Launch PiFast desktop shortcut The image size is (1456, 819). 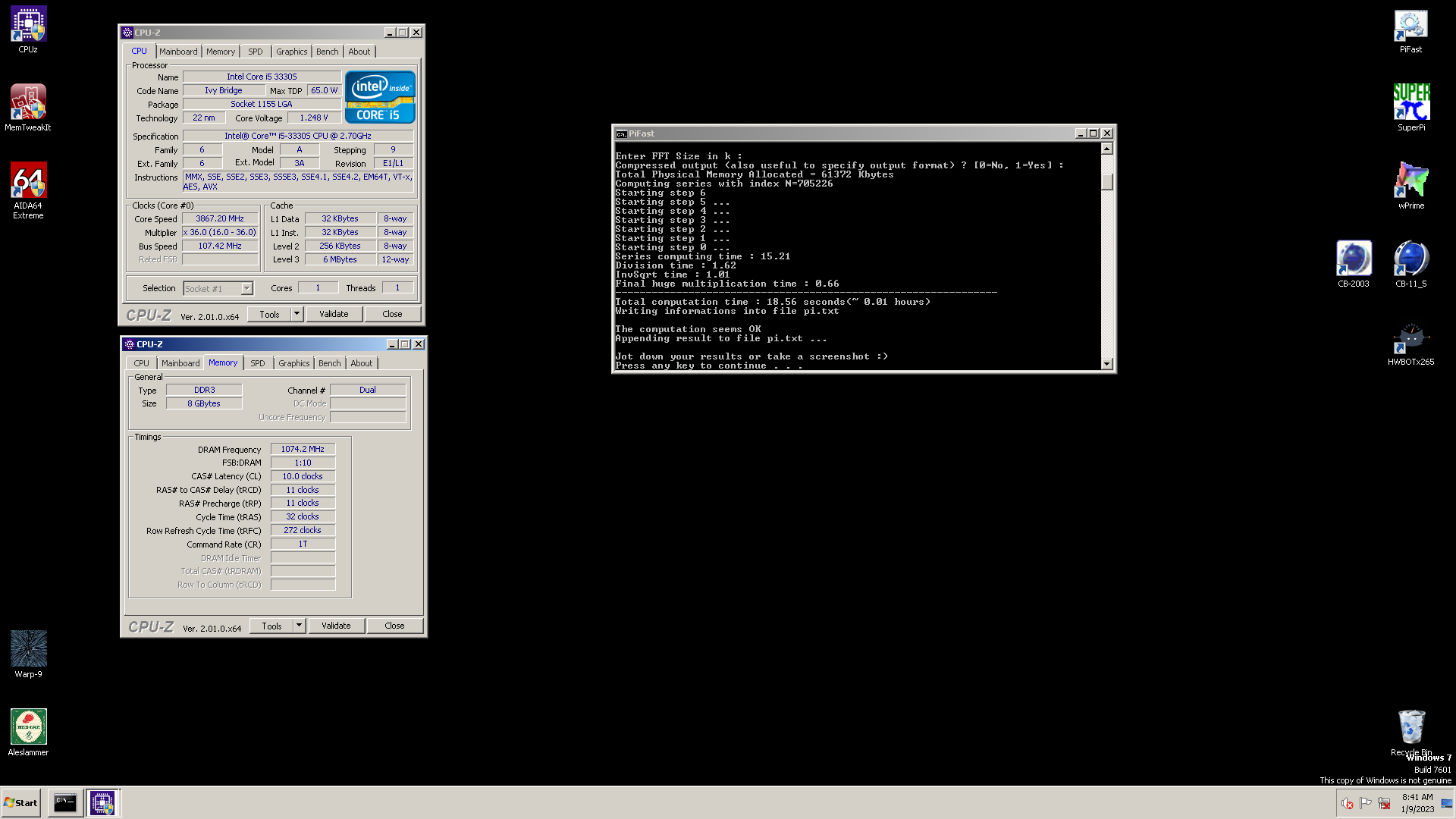click(1410, 30)
